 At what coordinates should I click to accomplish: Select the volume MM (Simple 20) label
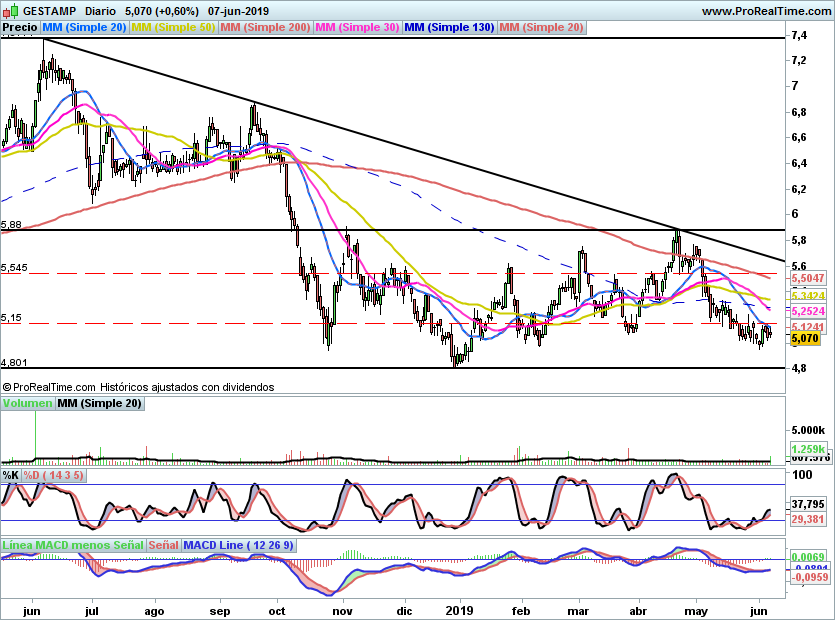pyautogui.click(x=100, y=403)
